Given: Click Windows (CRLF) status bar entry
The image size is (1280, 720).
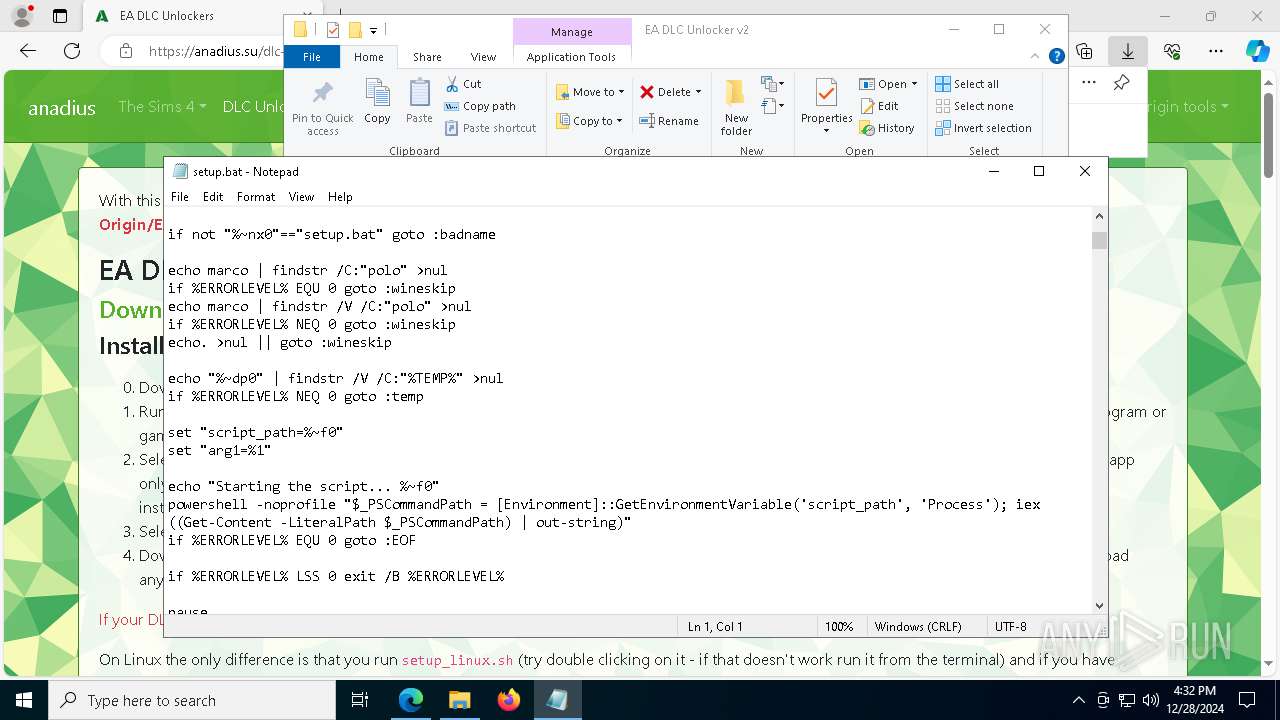Looking at the screenshot, I should (x=918, y=627).
